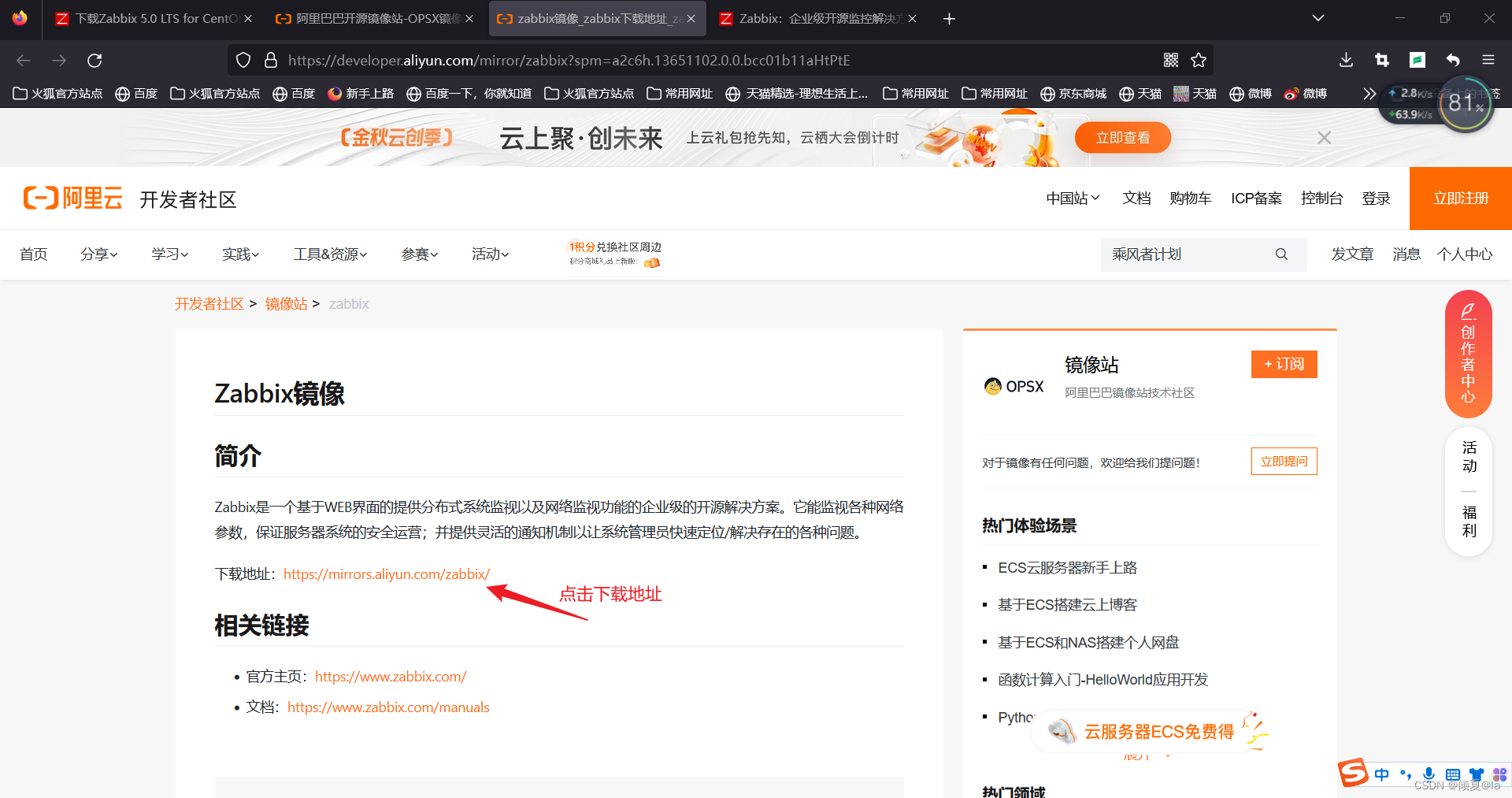
Task: Open the Firefox hamburger menu
Action: coord(1488,60)
